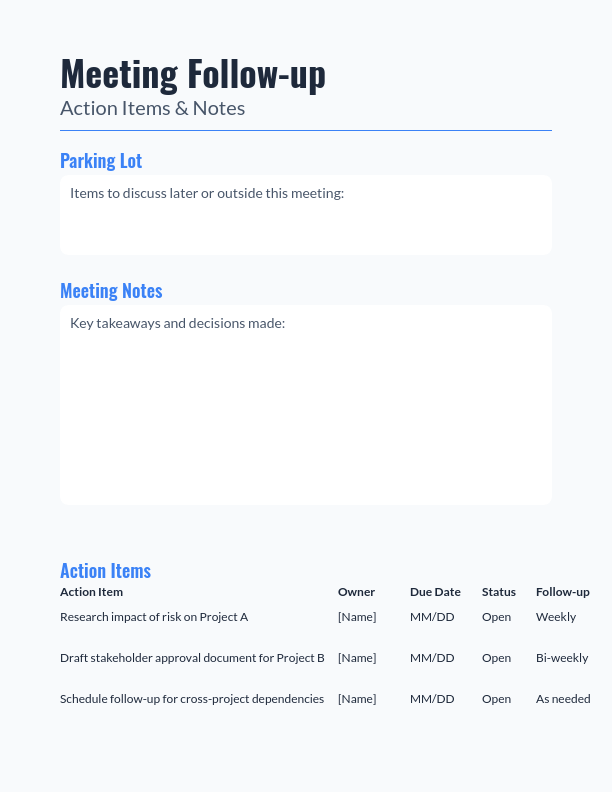612x792 pixels.
Task: Select the Action Items & Notes subtitle
Action: [152, 108]
